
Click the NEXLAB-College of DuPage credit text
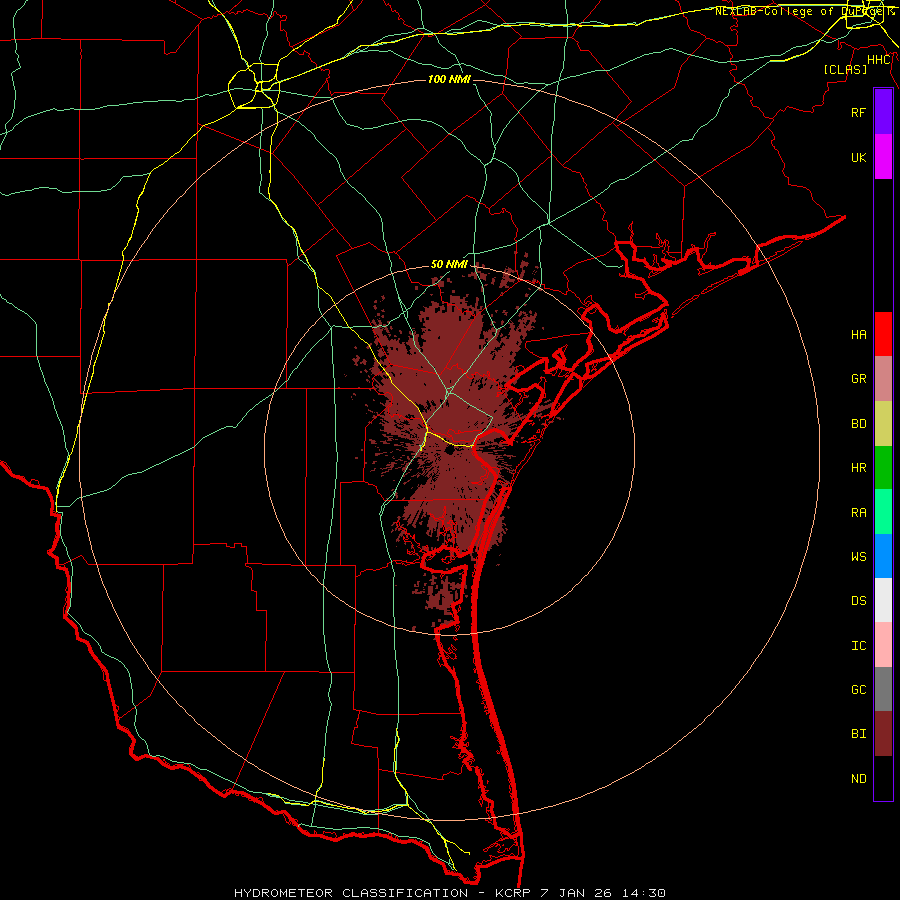[805, 11]
